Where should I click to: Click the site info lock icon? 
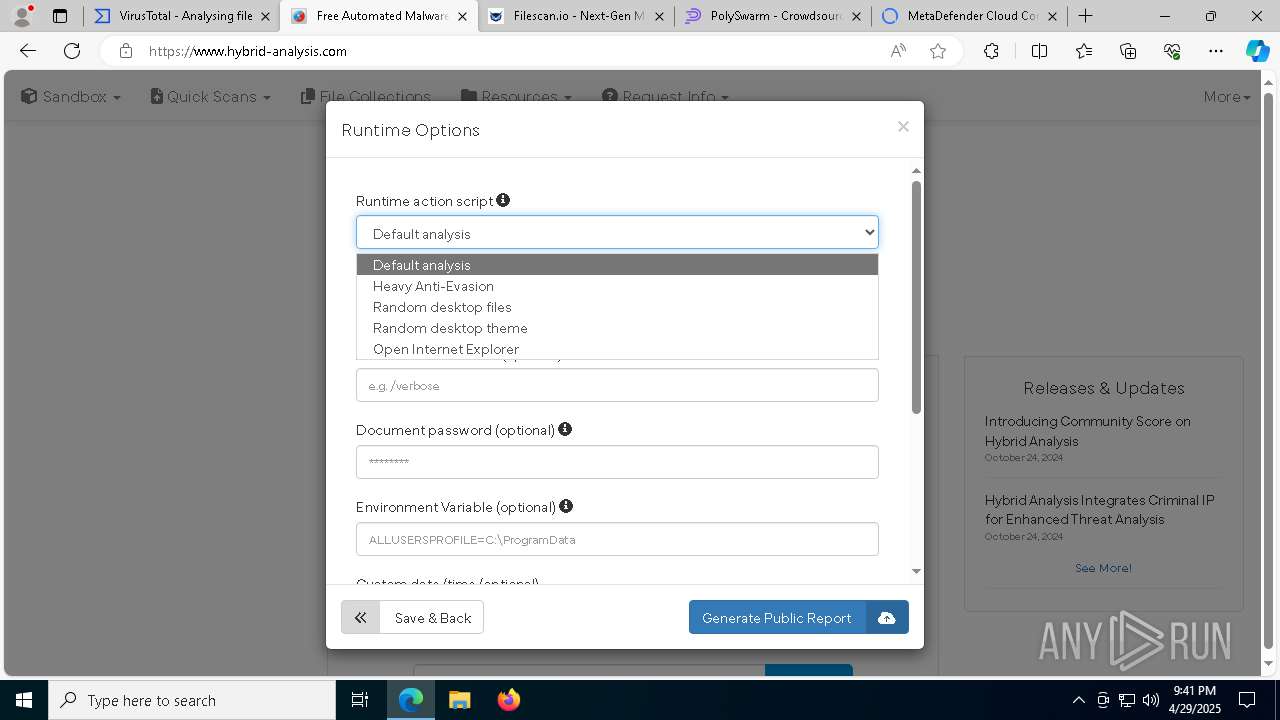(x=125, y=51)
